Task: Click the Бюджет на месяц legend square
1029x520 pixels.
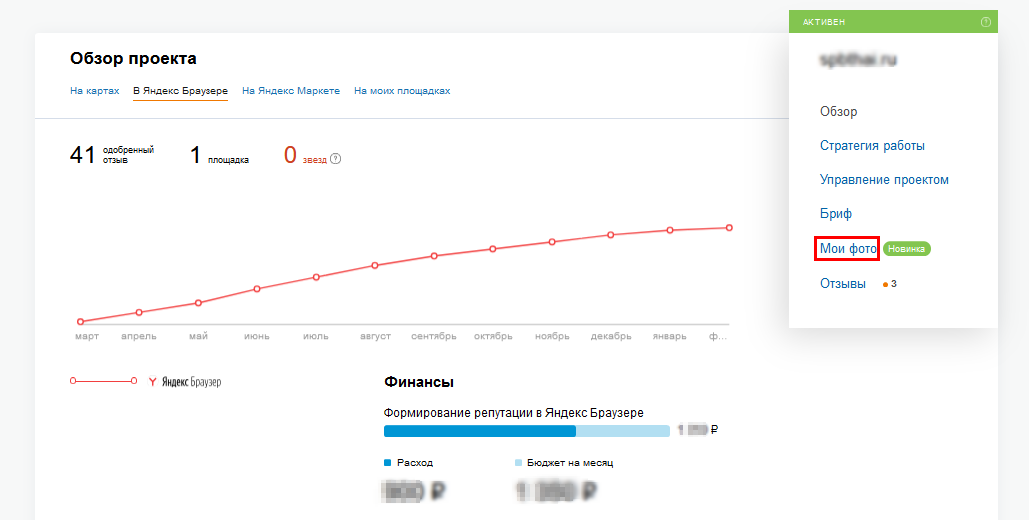Action: point(518,463)
